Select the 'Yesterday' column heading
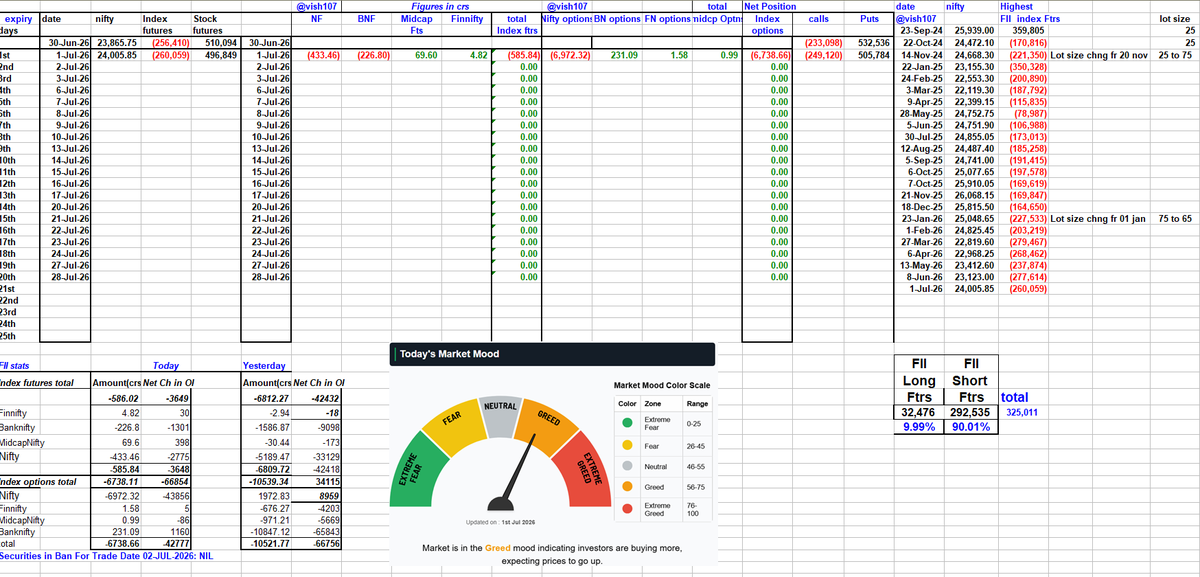This screenshot has height=577, width=1200. (x=264, y=366)
